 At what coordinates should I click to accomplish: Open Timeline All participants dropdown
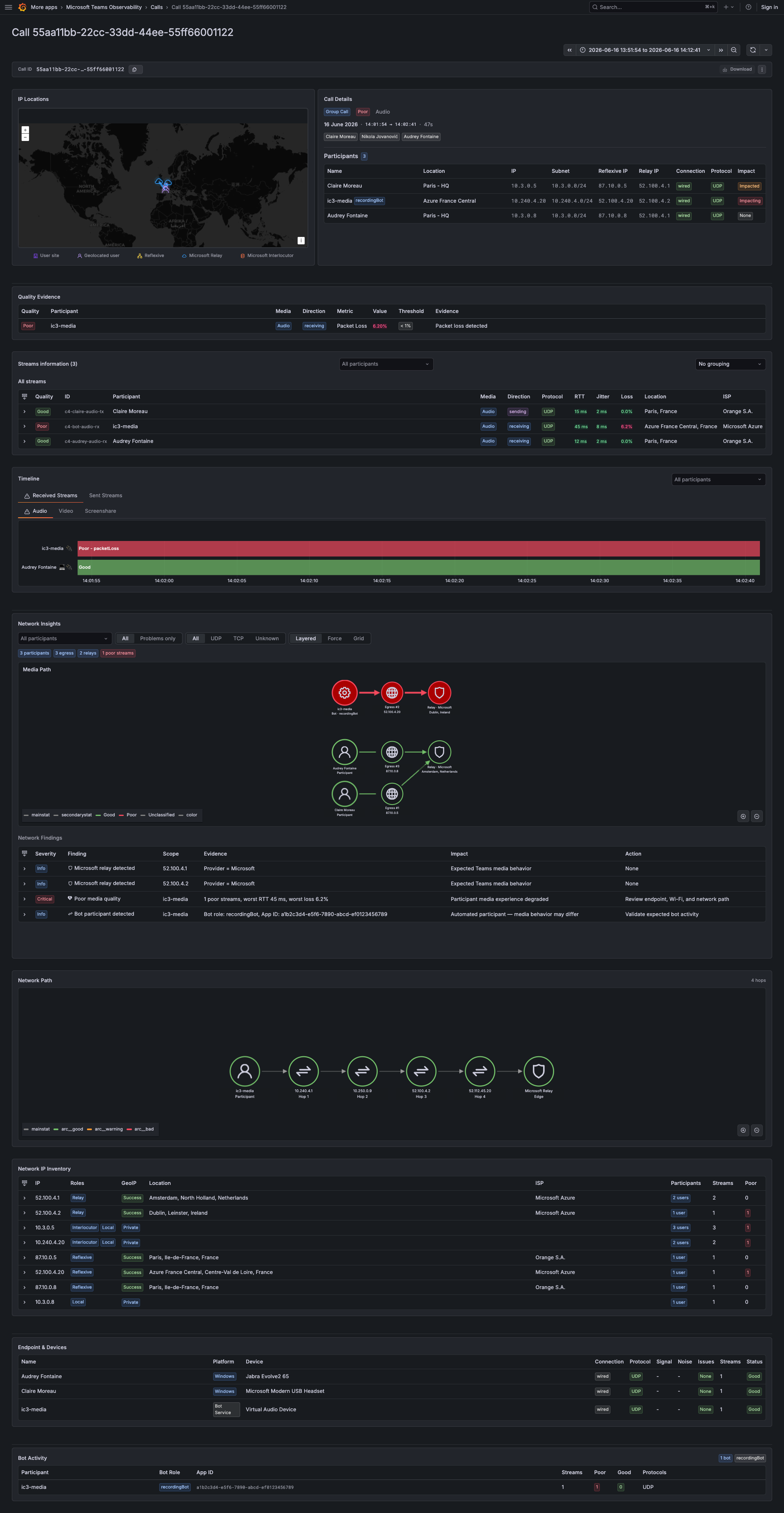718,479
